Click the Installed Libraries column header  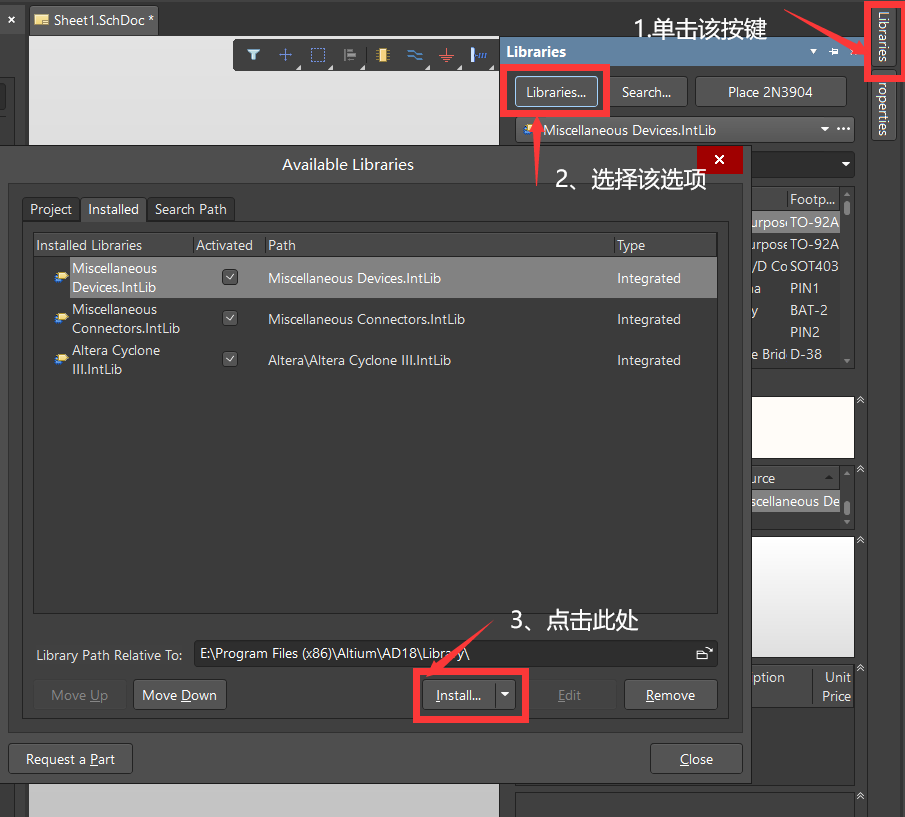tap(113, 245)
